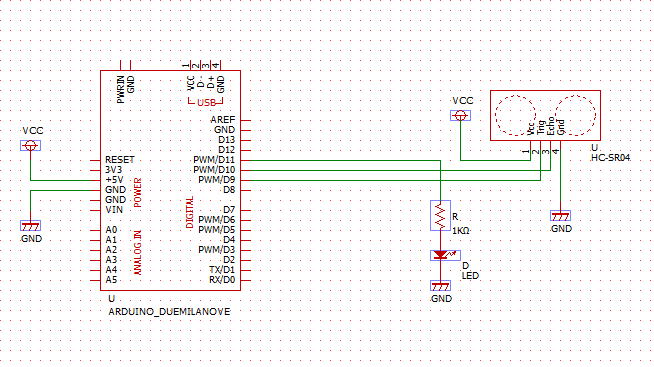
Task: Select the HC-SR04 ultrasonic sensor component
Action: pos(546,116)
